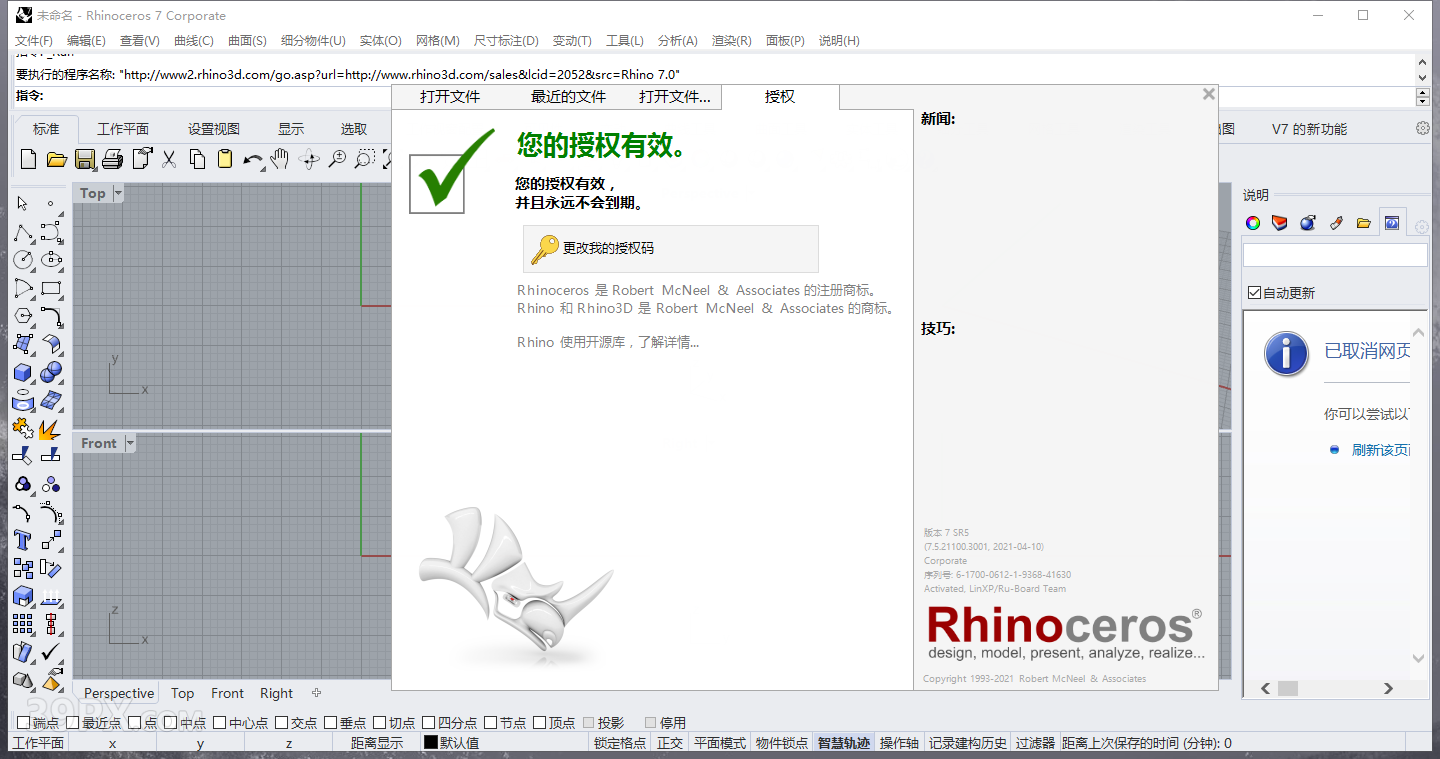1440x759 pixels.
Task: Close the splash dialog with the X button
Action: [1209, 94]
